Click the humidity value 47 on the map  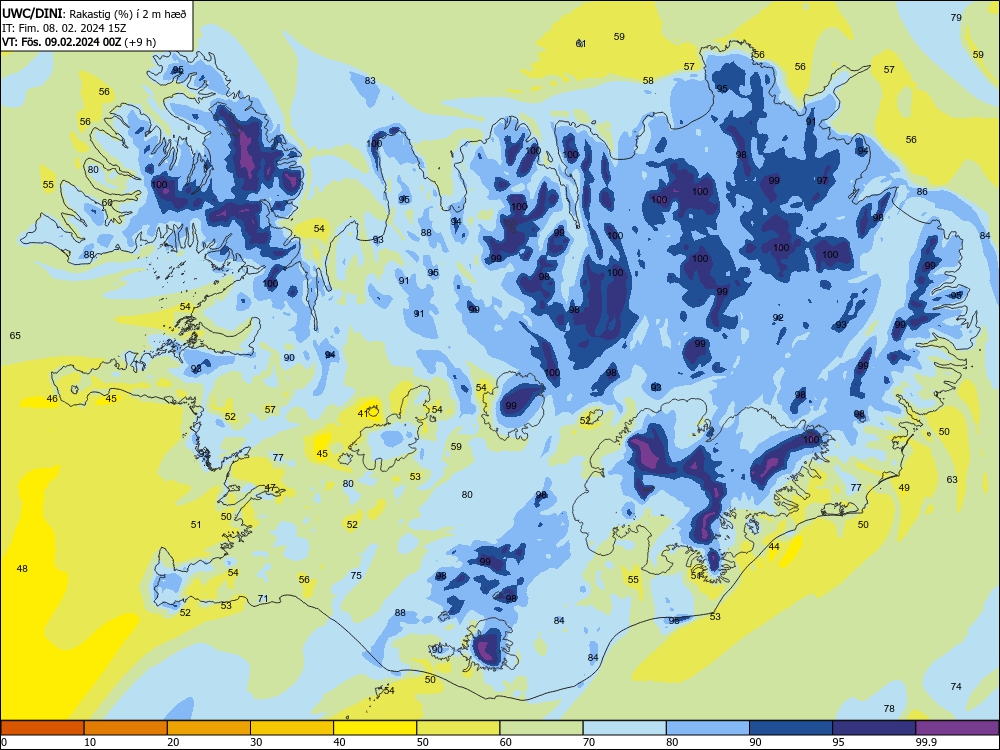tap(270, 487)
